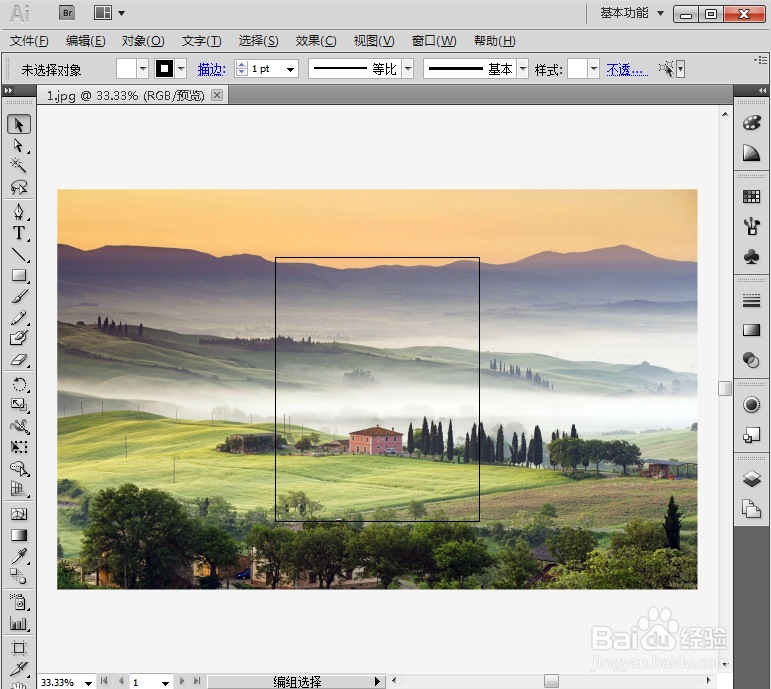The image size is (771, 689).
Task: Open the 样式 style dropdown
Action: coord(594,69)
